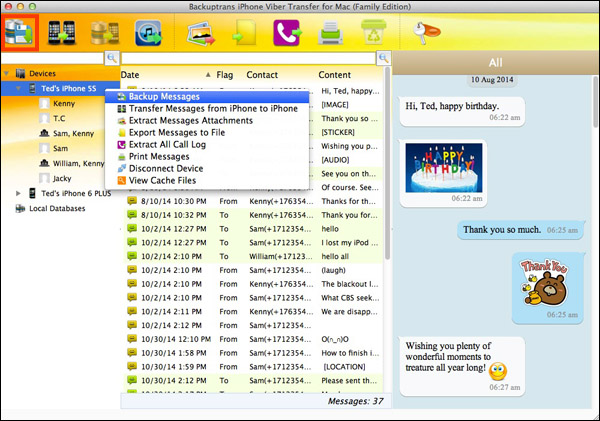Click the iPhone to iPhone transfer toolbar icon
The image size is (600, 421).
pos(62,33)
